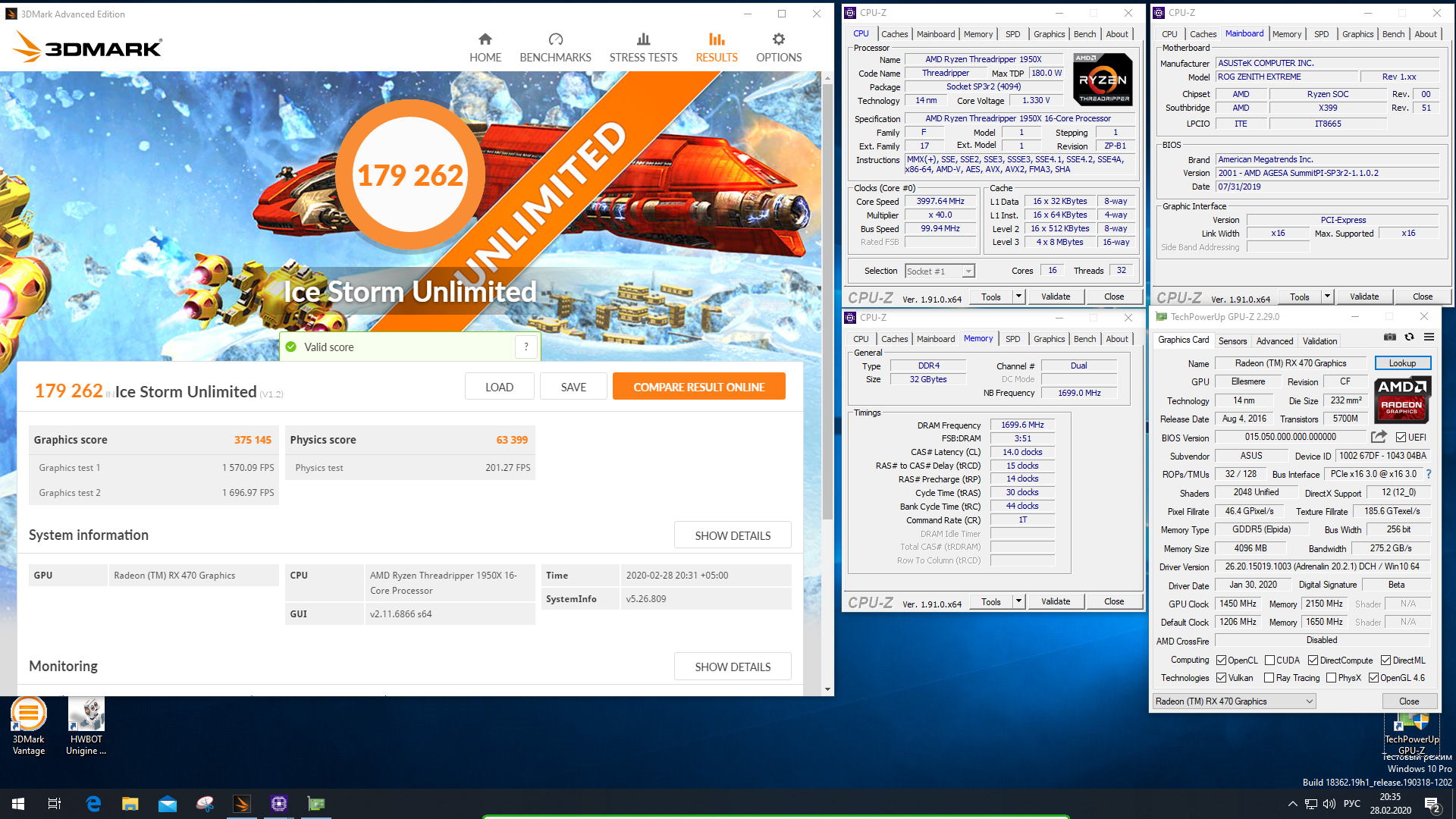Toggle the UEFI checkbox in GPU-Z
Viewport: 1456px width, 819px height.
tap(1401, 438)
